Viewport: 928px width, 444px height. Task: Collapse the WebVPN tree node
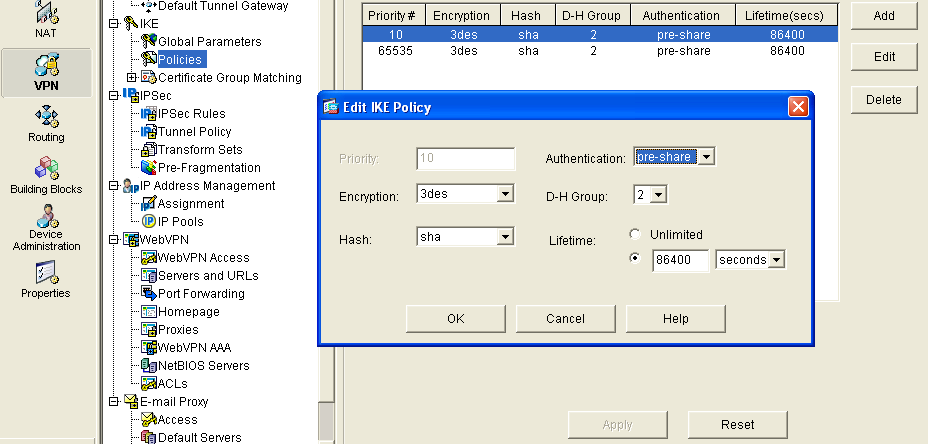click(114, 240)
